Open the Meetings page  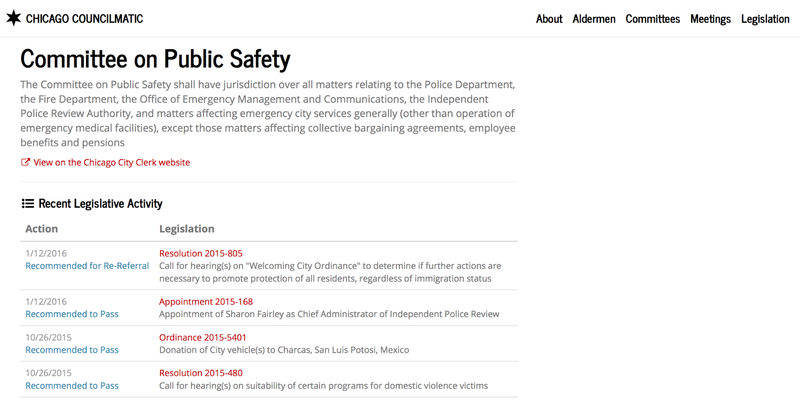pos(710,19)
